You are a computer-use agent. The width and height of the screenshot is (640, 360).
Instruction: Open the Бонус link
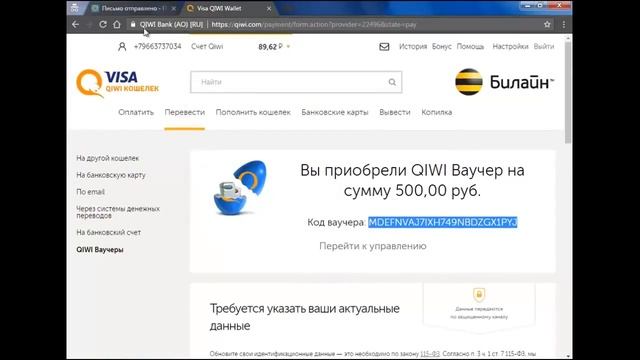click(442, 47)
